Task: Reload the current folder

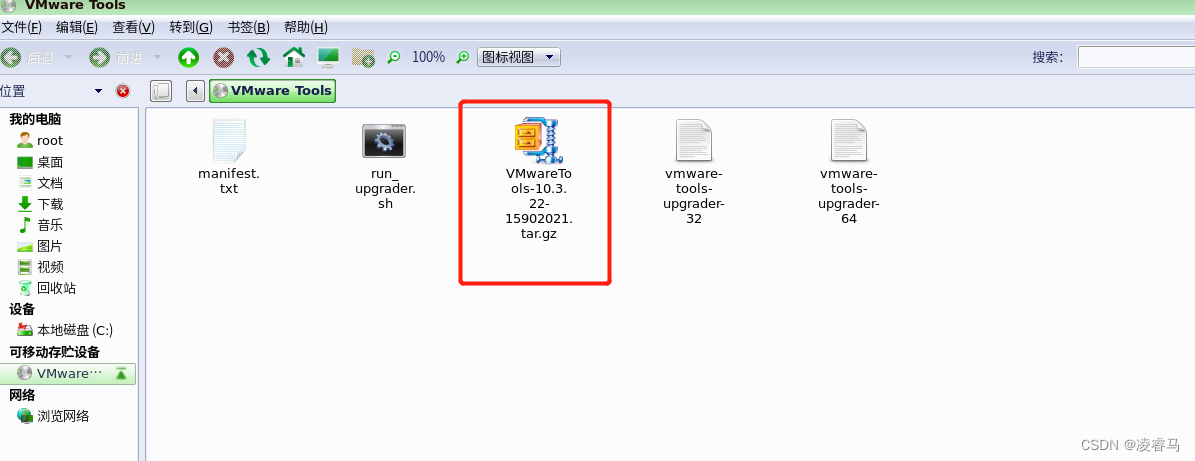Action: [258, 57]
